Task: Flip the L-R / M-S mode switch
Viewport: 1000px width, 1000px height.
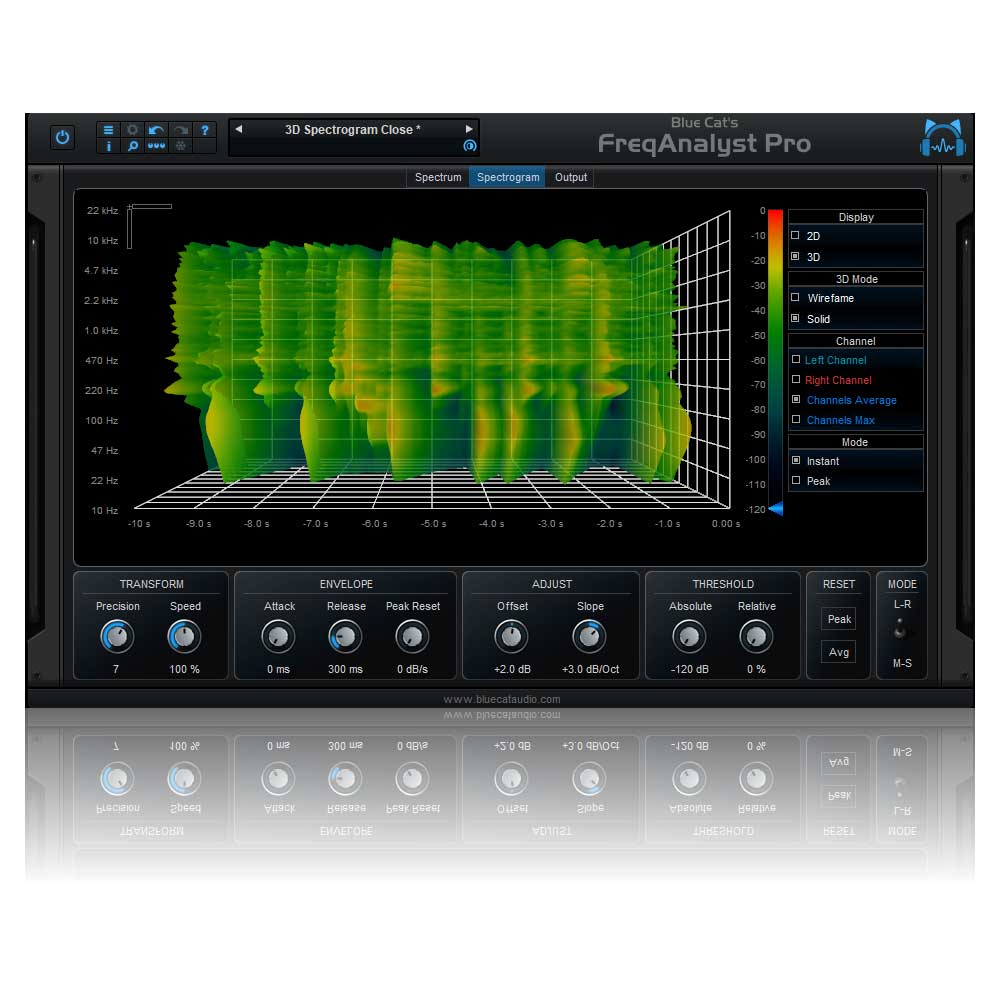Action: [901, 628]
